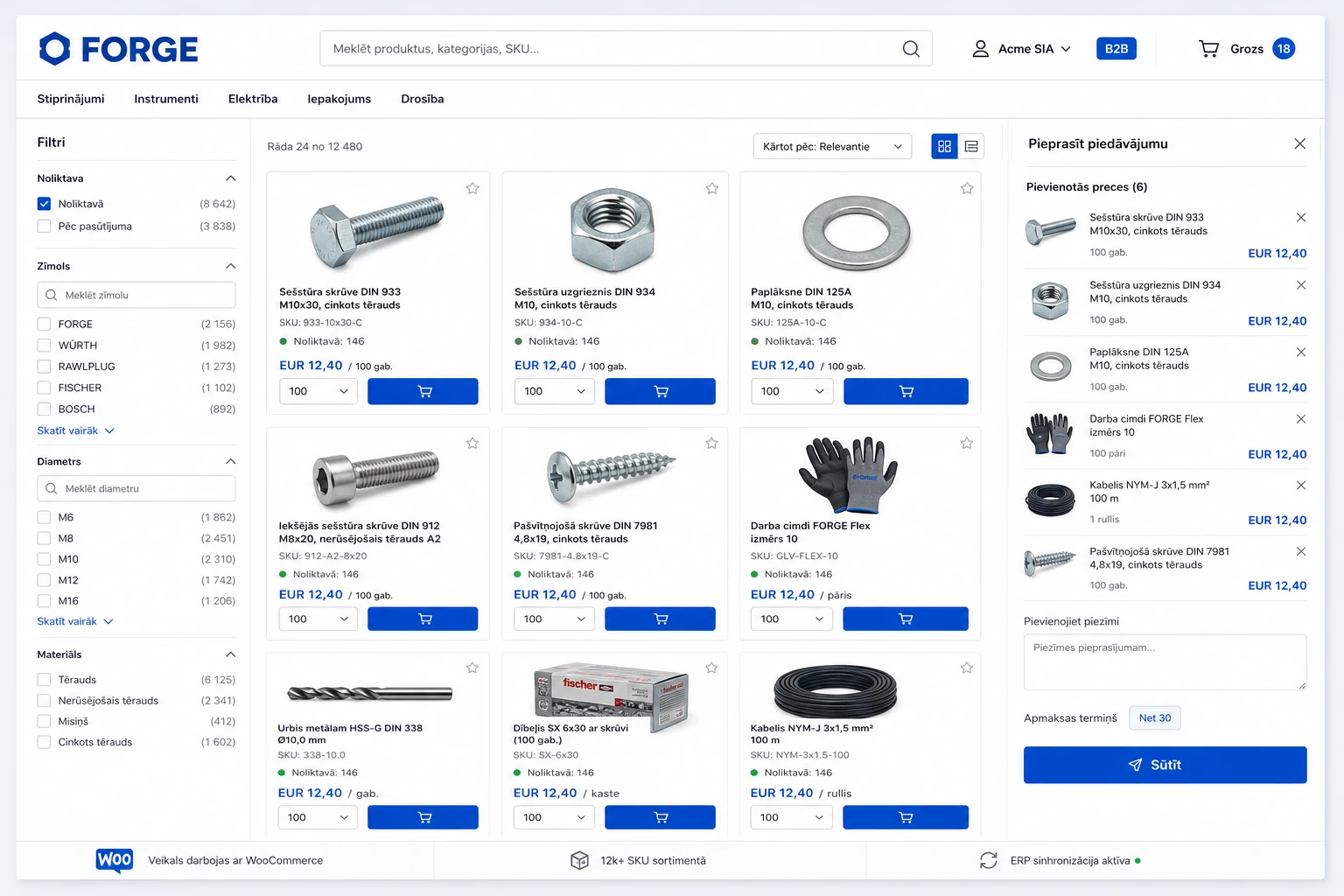Favorite the Sešstūra uzgrieznis DIN 934 product
Viewport: 1344px width, 896px height.
pos(712,188)
